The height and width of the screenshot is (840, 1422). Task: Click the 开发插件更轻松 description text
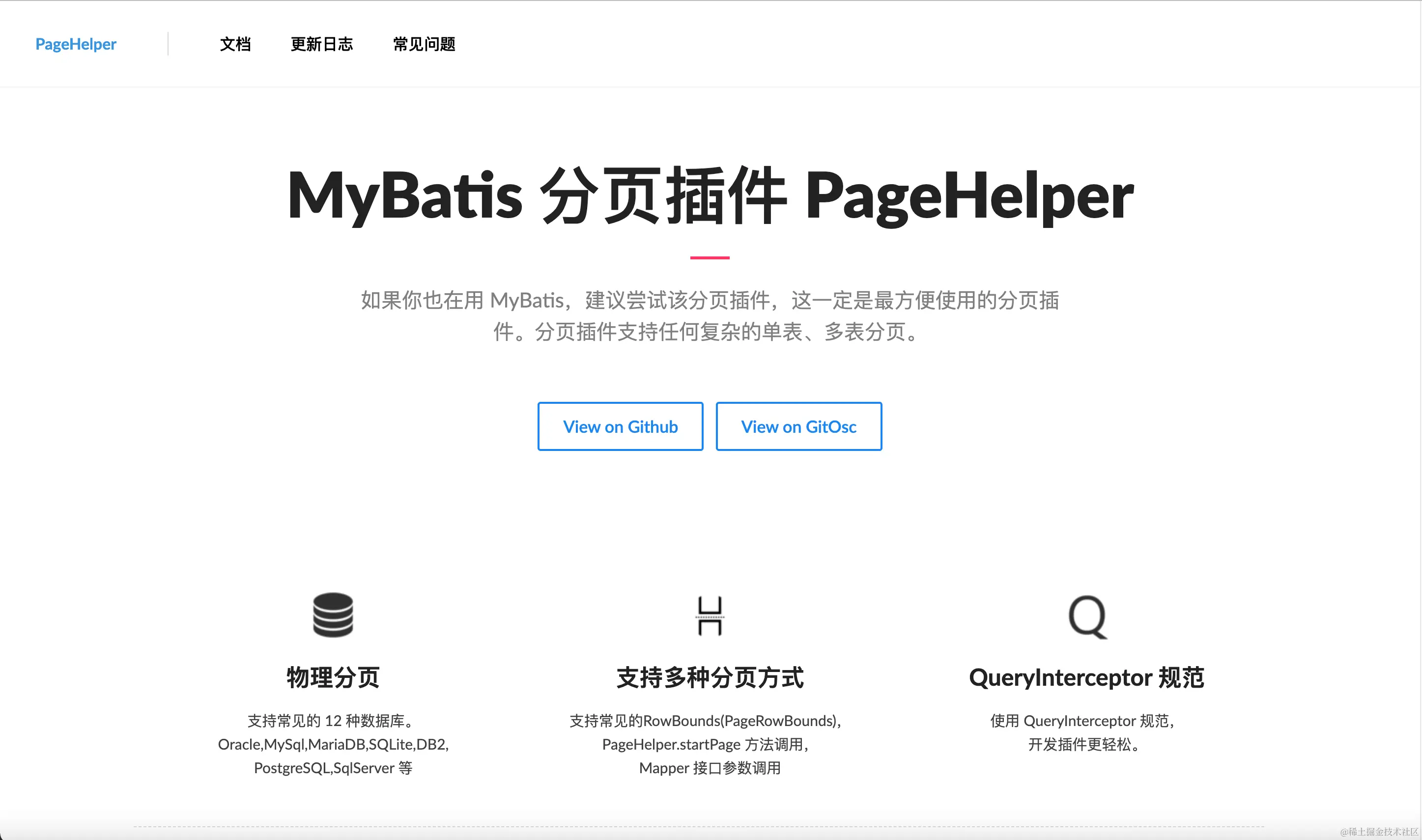(x=1083, y=744)
